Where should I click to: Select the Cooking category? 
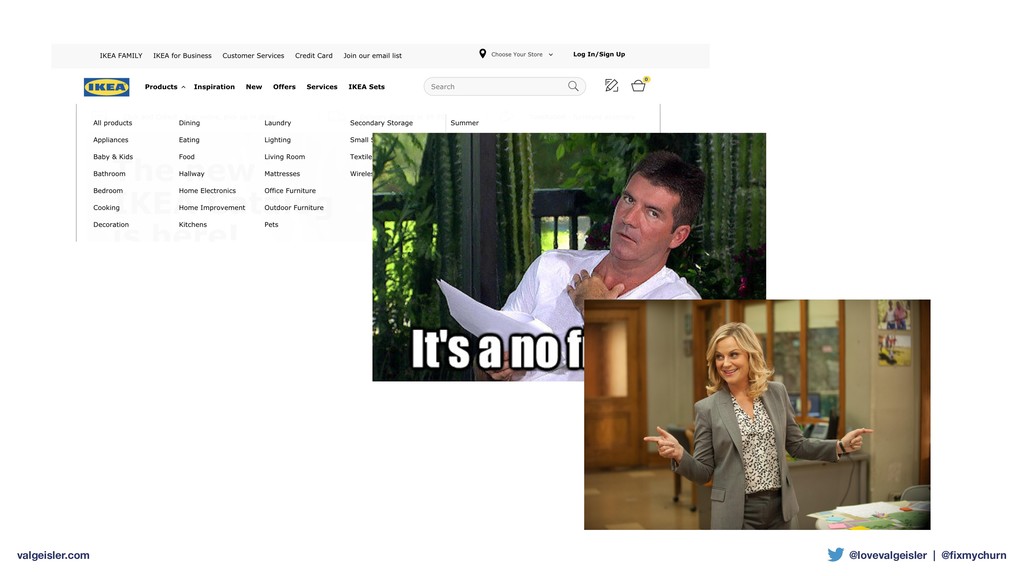[x=106, y=208]
